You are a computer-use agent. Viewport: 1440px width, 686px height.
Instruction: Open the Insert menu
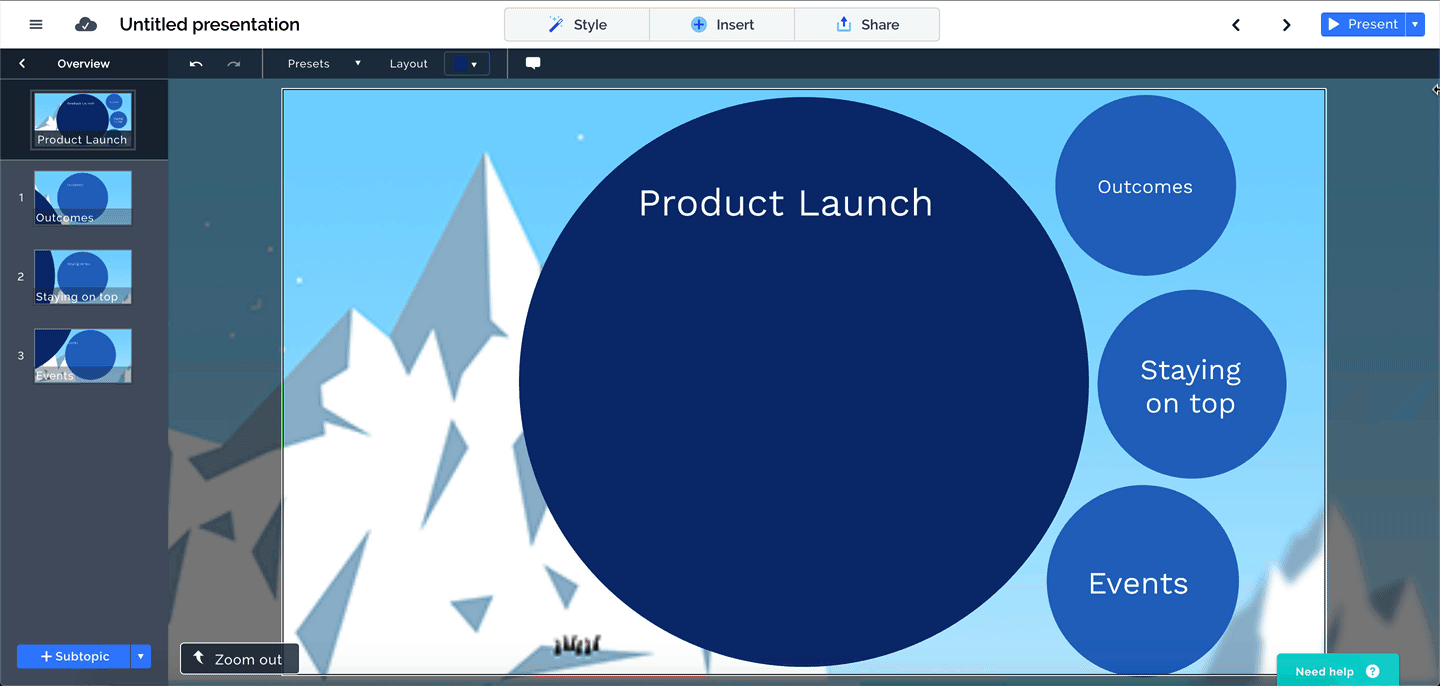coord(722,24)
